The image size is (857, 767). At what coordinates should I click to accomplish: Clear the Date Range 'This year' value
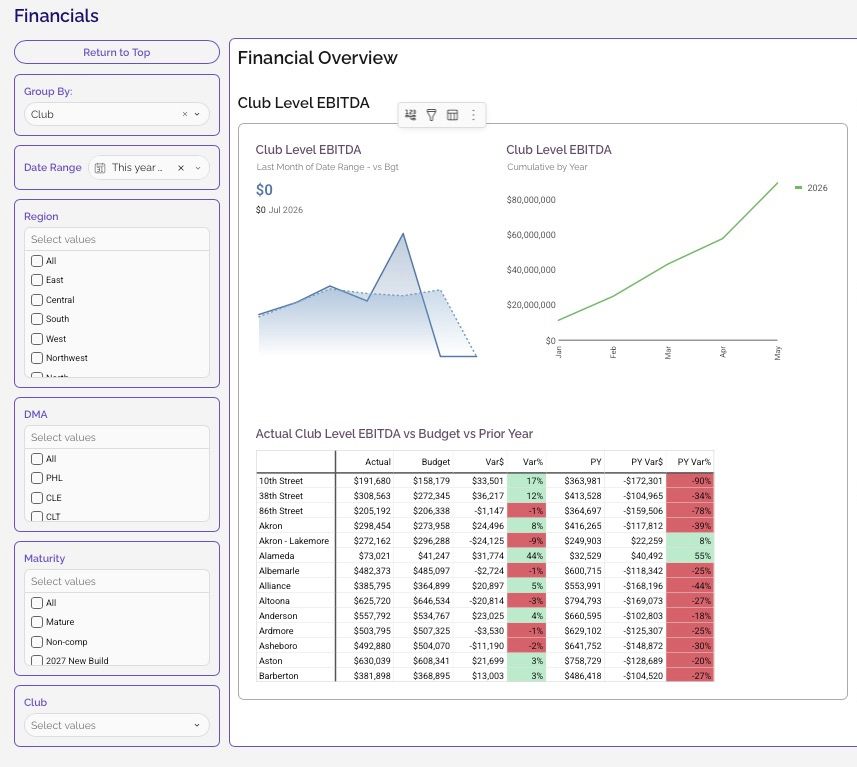[x=181, y=168]
